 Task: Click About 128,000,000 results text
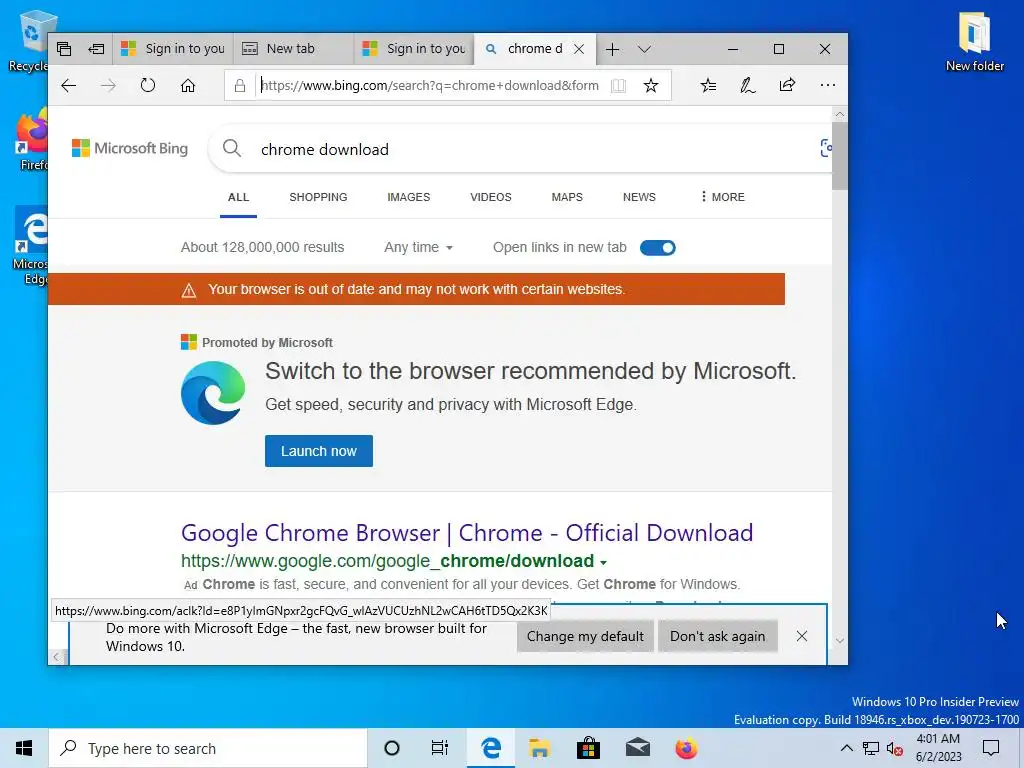tap(263, 248)
